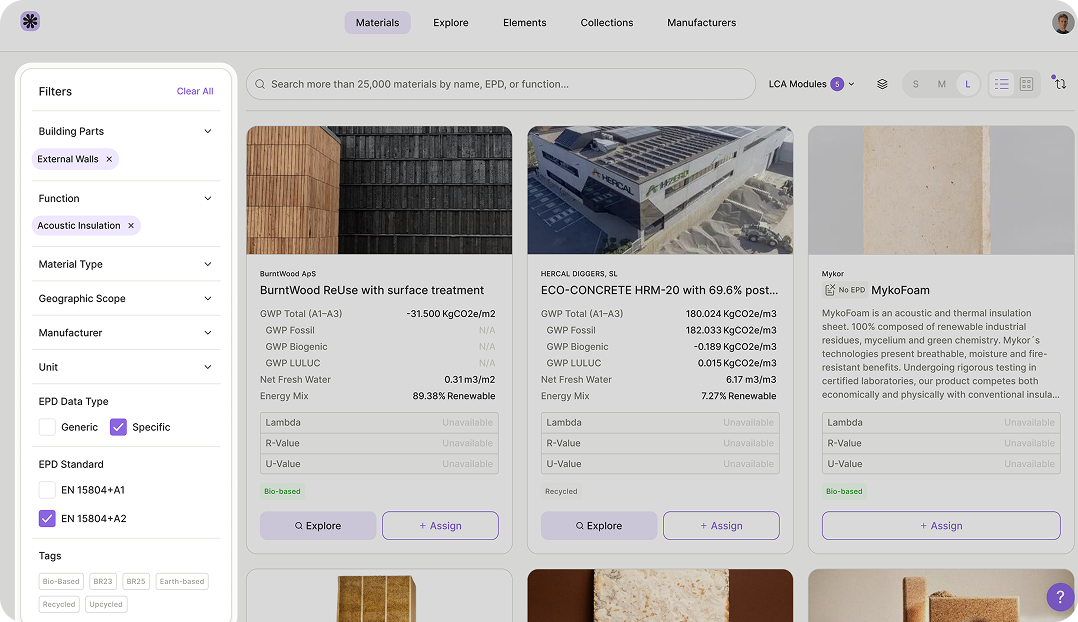Open the user profile avatar

point(1063,22)
